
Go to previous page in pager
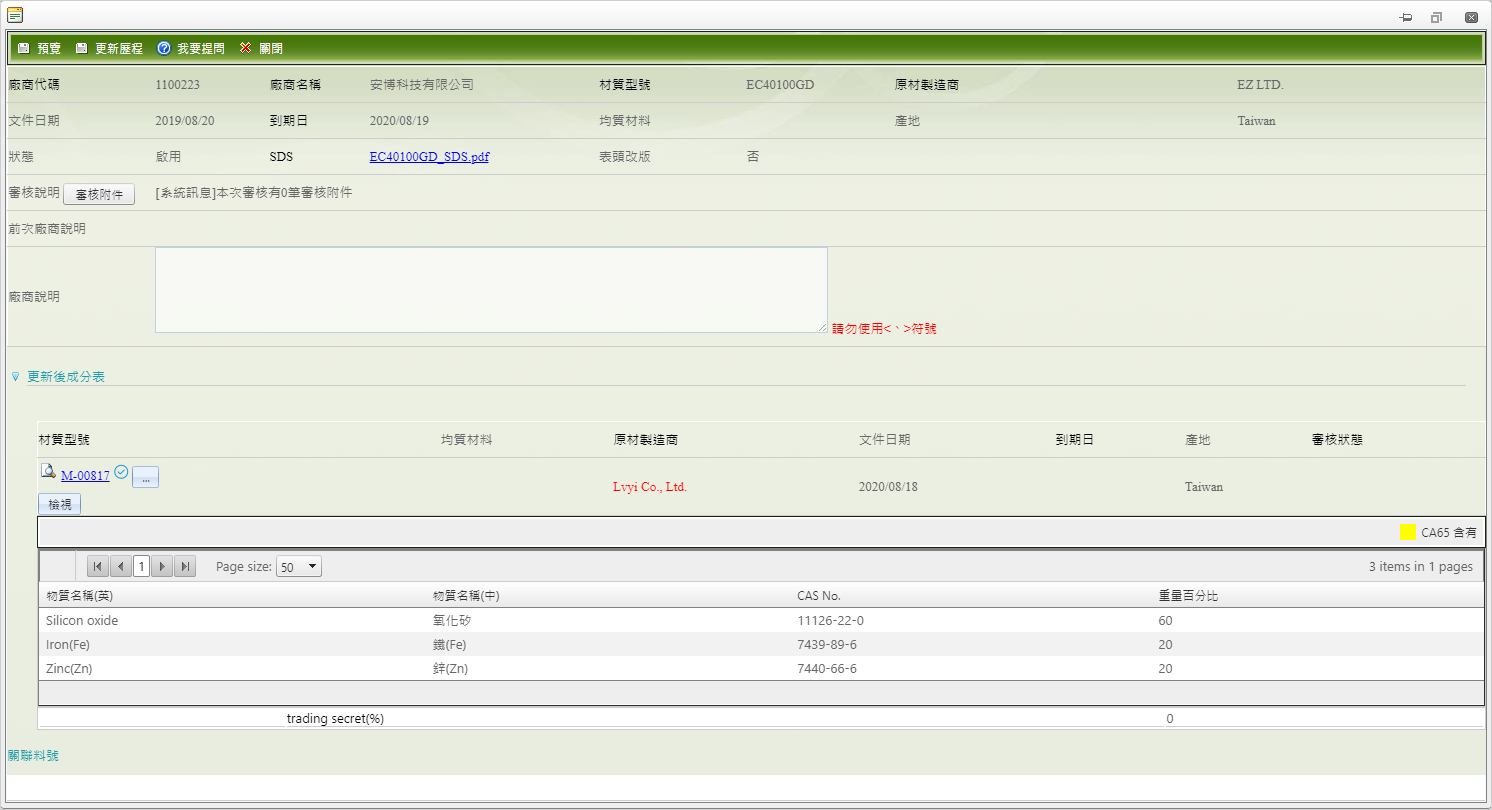(120, 567)
